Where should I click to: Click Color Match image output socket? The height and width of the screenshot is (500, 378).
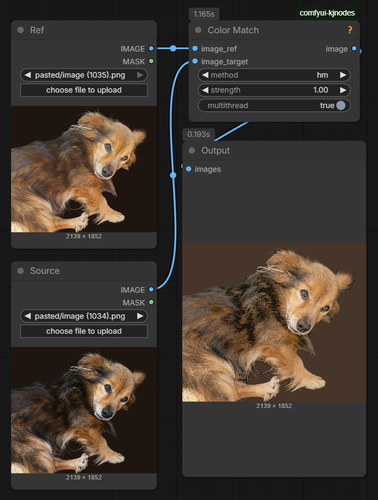pyautogui.click(x=354, y=48)
